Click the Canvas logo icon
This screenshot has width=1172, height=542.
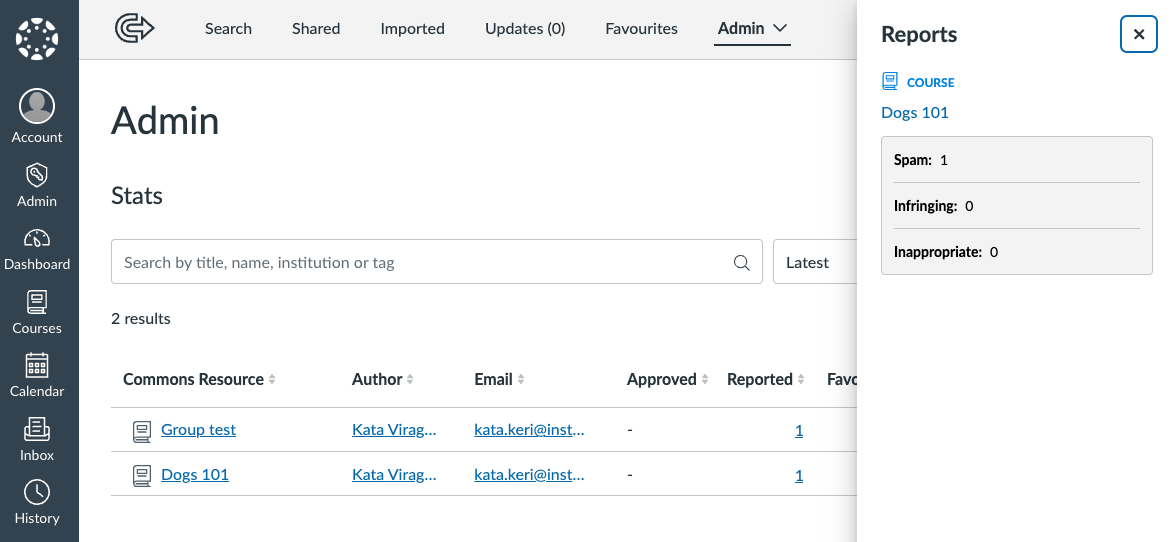pyautogui.click(x=37, y=39)
